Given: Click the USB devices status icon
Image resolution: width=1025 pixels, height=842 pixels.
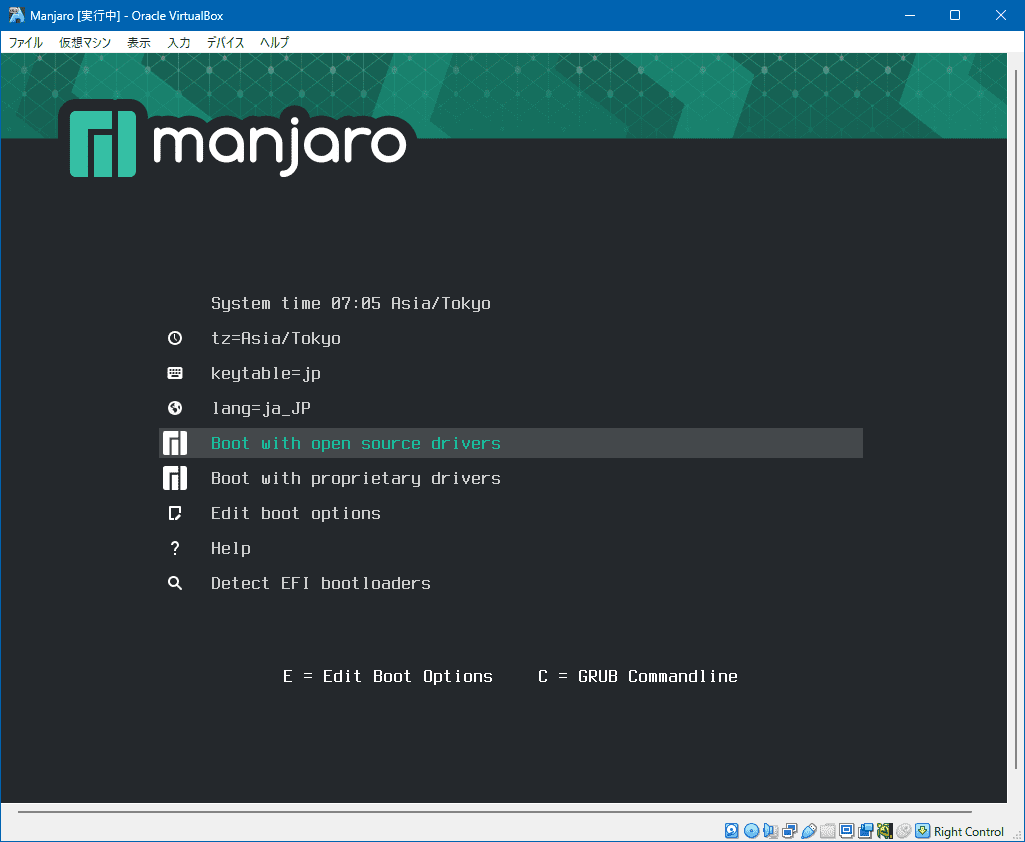Looking at the screenshot, I should pos(809,831).
